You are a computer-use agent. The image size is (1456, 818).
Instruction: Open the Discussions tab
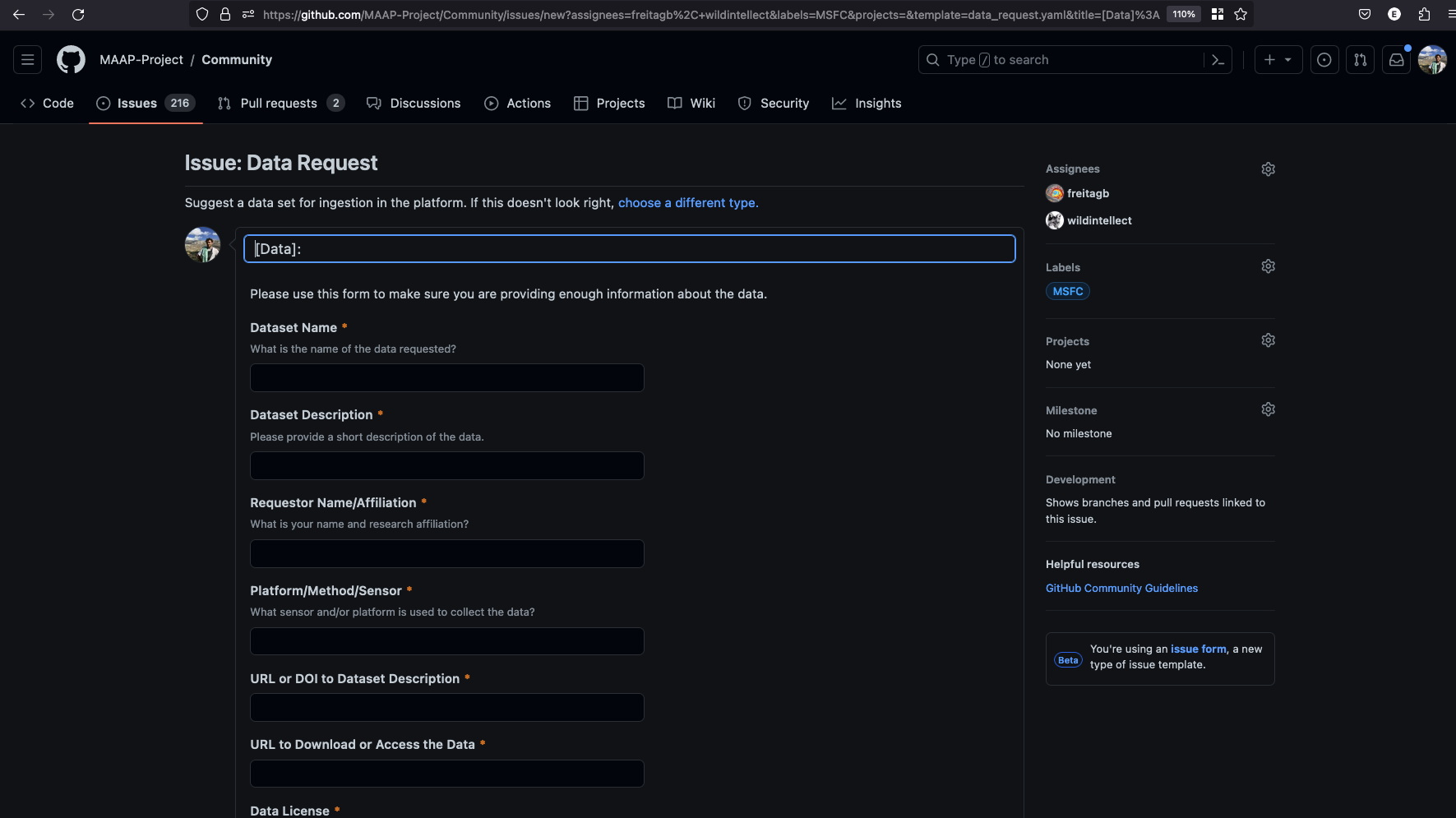(x=414, y=104)
